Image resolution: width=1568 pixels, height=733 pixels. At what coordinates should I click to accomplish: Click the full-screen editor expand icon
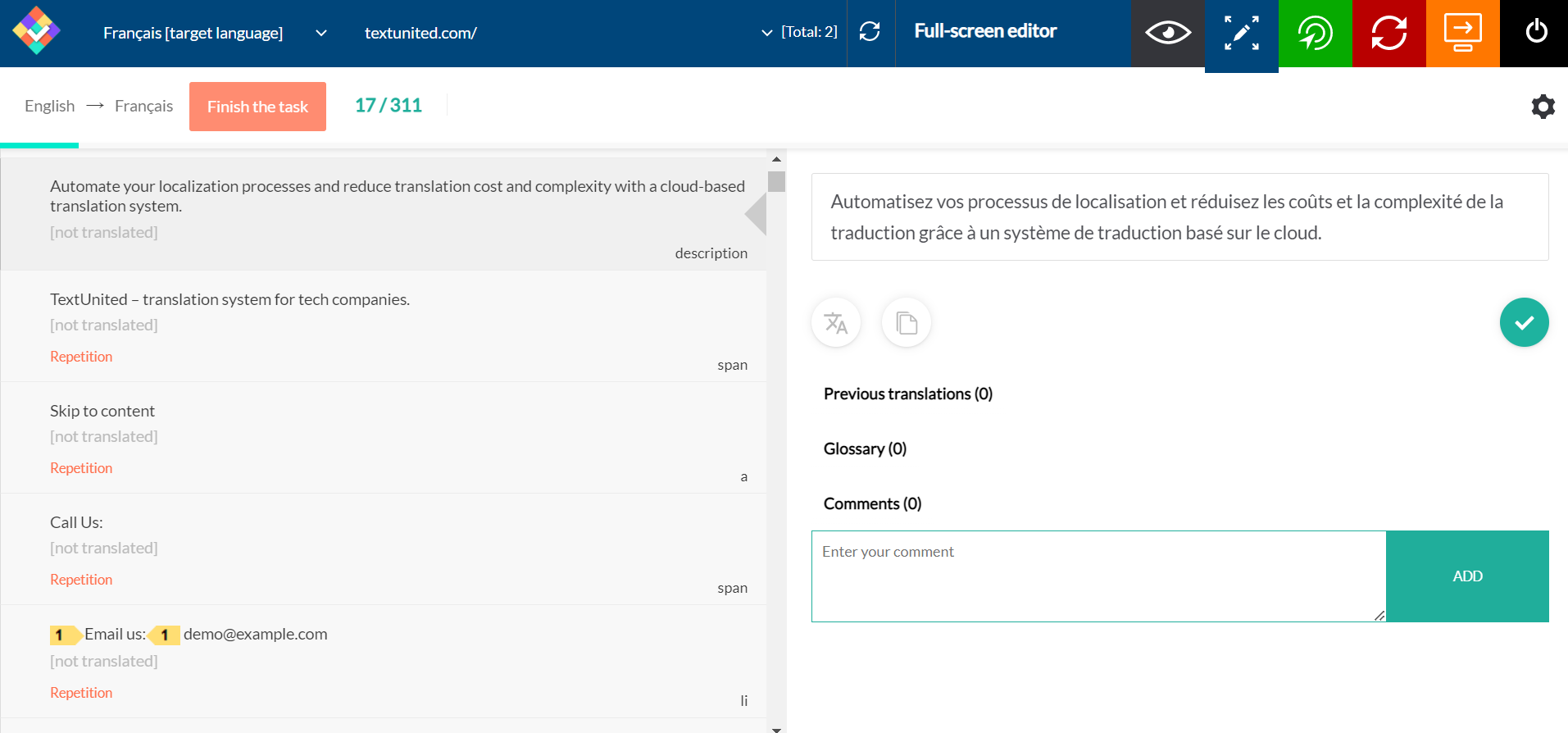1242,34
